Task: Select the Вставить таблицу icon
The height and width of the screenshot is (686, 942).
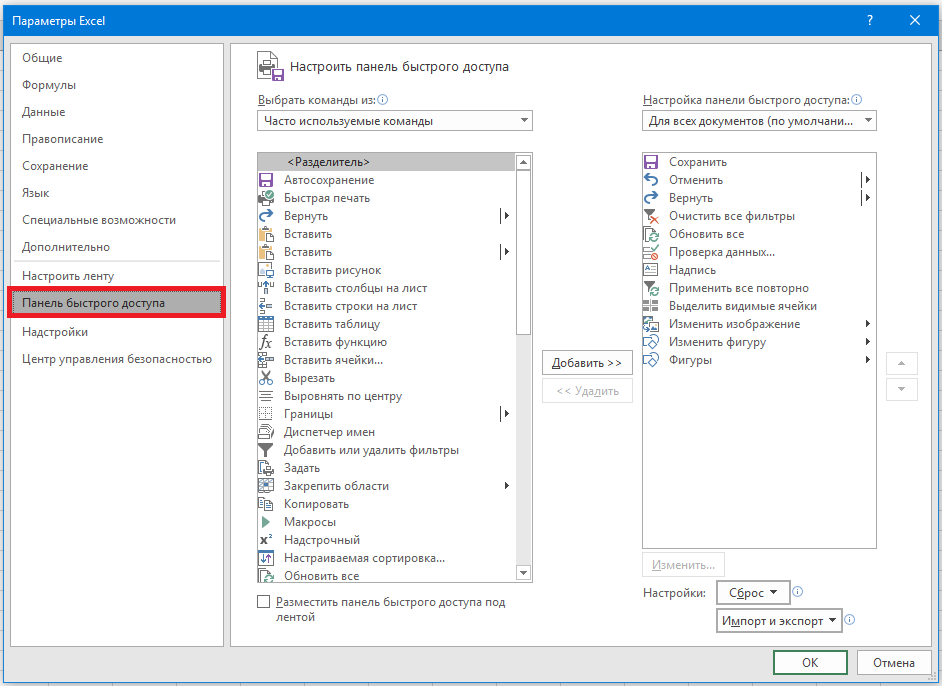Action: pyautogui.click(x=266, y=324)
